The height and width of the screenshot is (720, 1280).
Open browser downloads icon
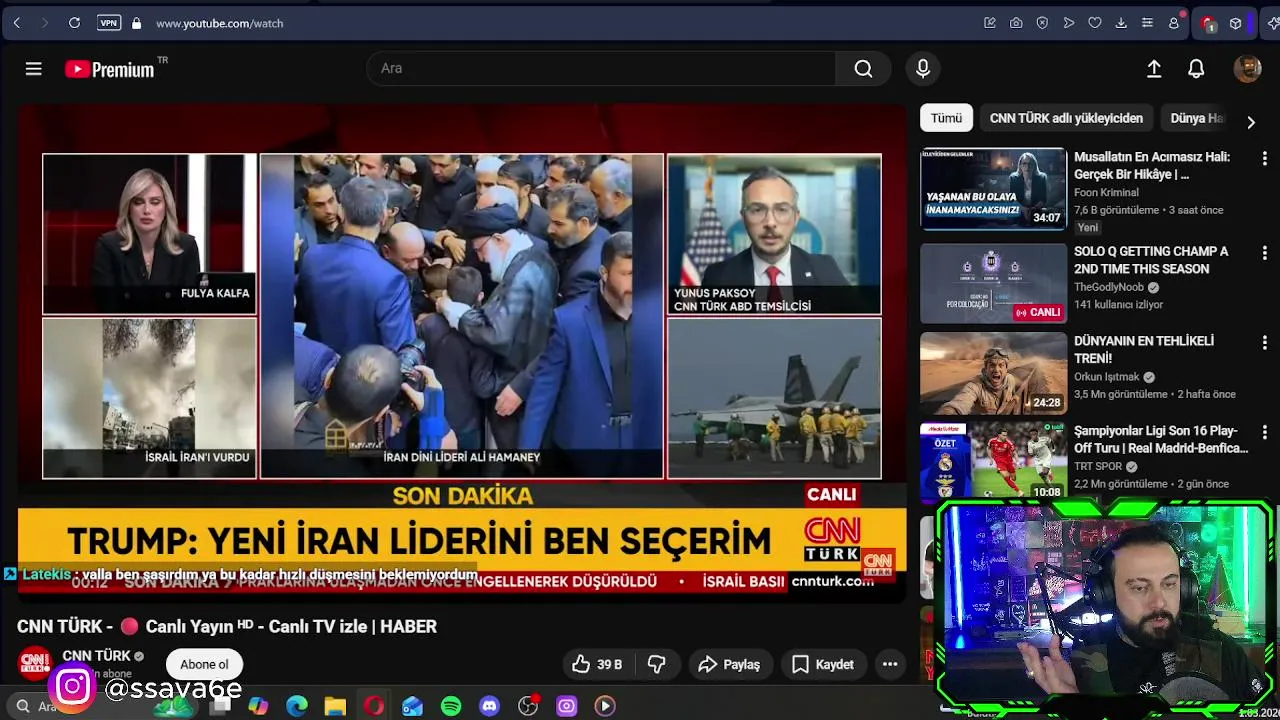[1121, 23]
